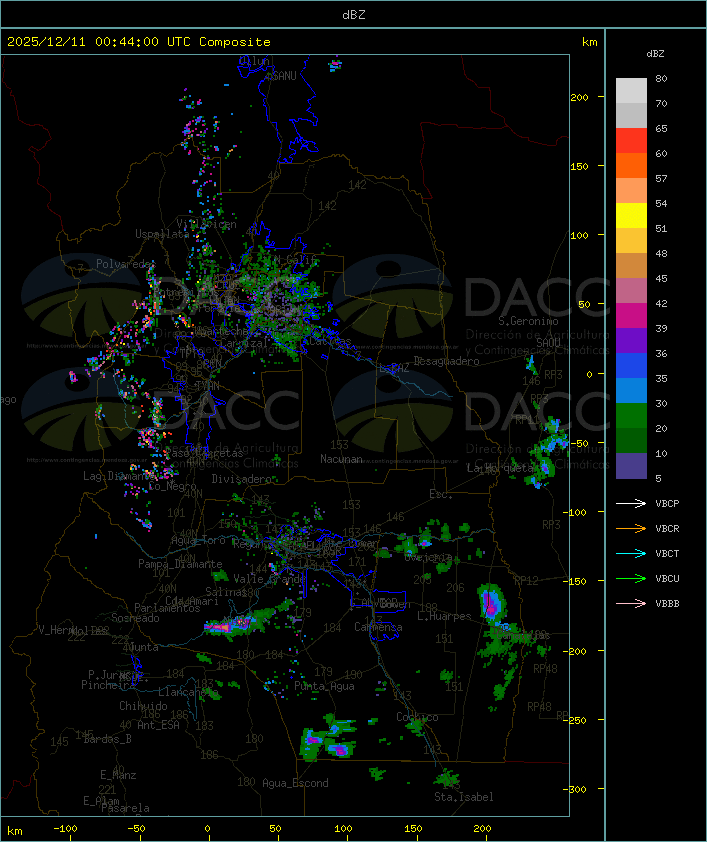Click the L.Huarpes map label
The image size is (707, 842).
tap(444, 616)
